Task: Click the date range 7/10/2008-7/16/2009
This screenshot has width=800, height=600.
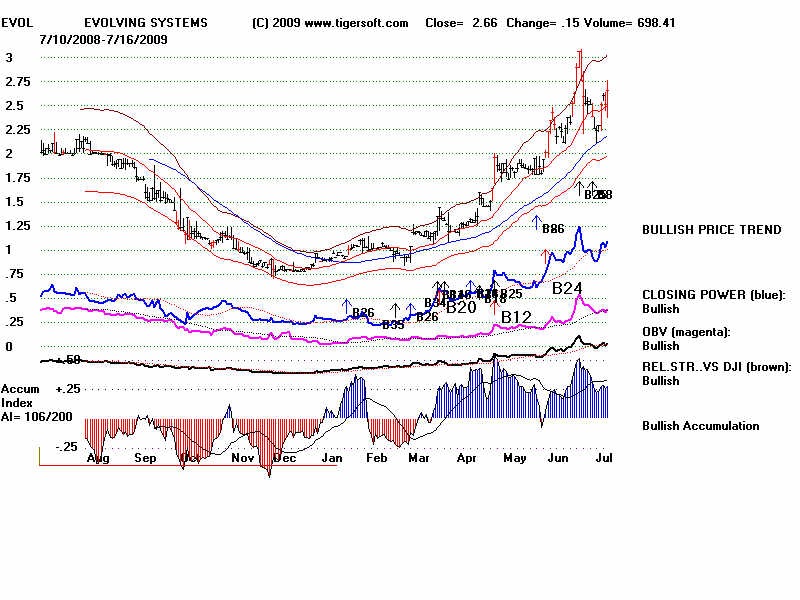Action: pyautogui.click(x=104, y=39)
